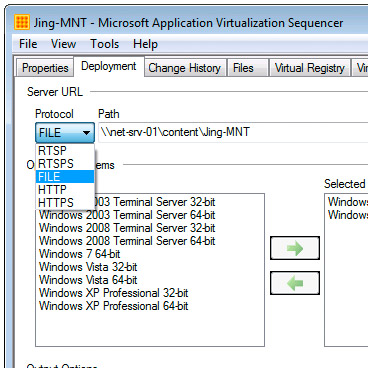Choose HTTPS from the protocol list
The image size is (368, 368).
65,203
